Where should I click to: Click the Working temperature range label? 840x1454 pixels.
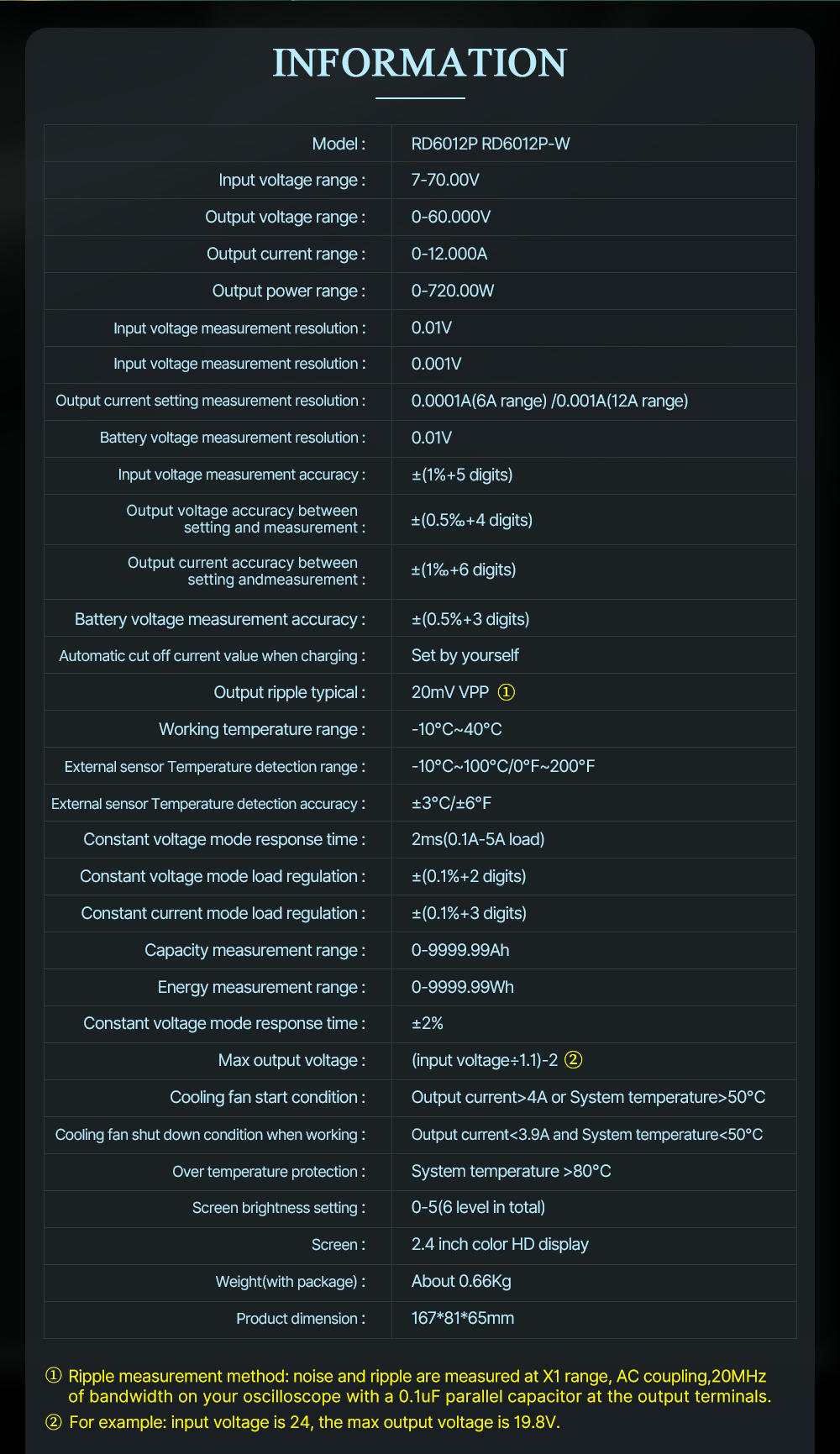tap(262, 729)
